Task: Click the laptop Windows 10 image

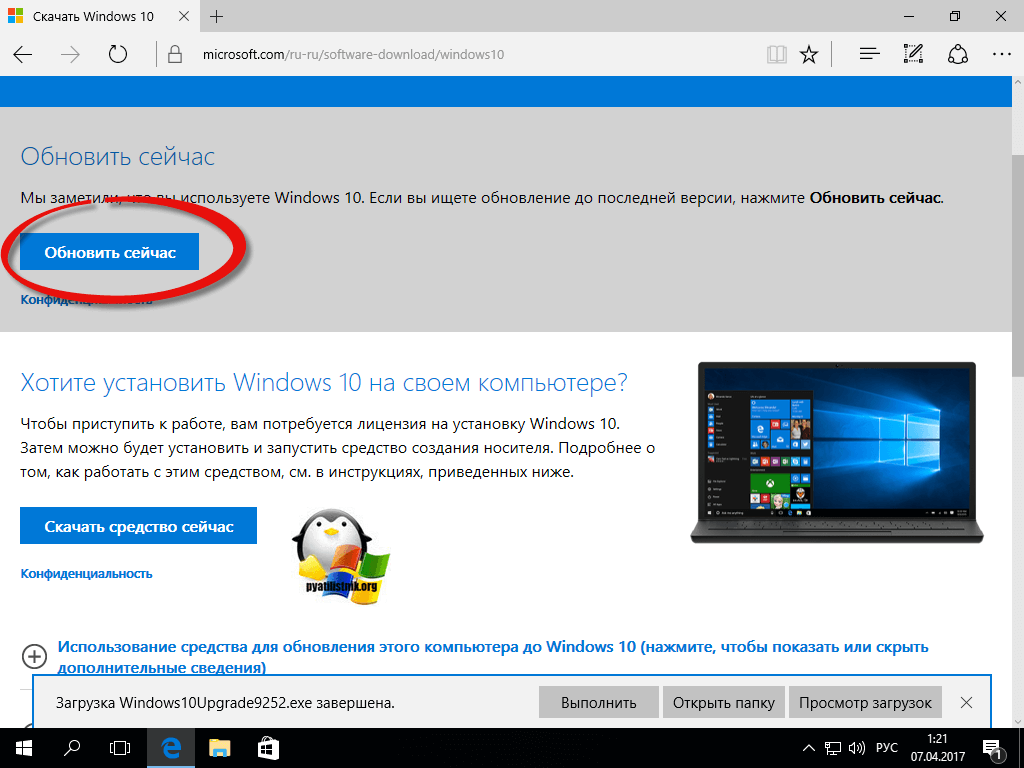Action: tap(837, 452)
